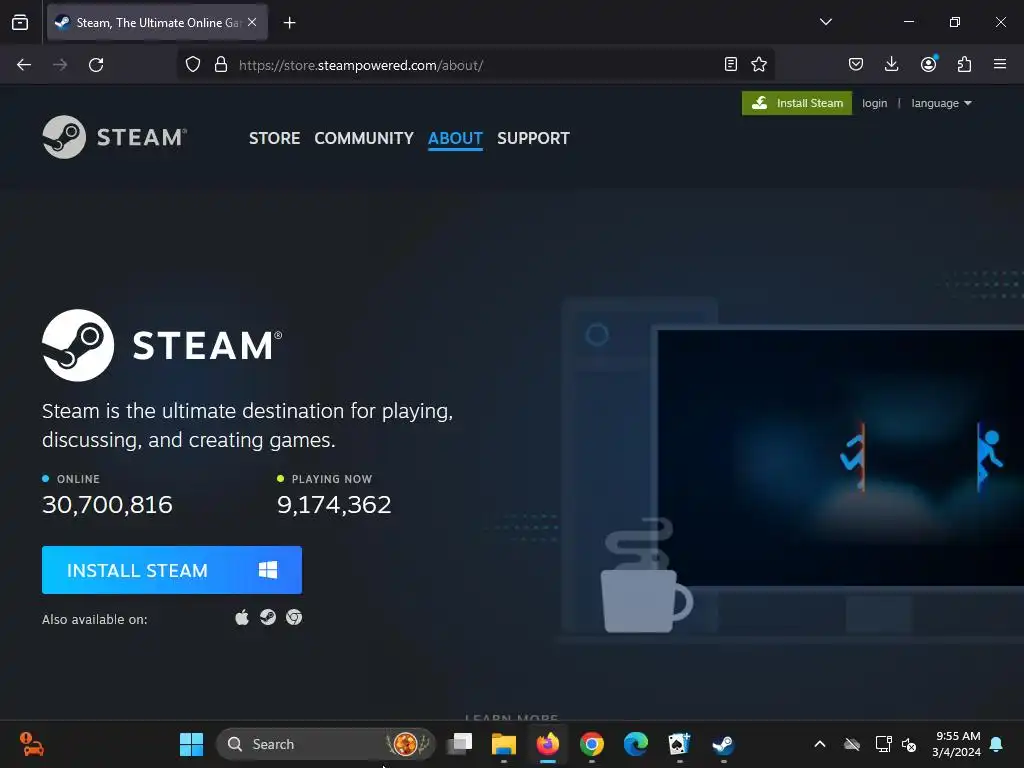Click the Steam logo in header
This screenshot has width=1024, height=768.
pos(115,137)
